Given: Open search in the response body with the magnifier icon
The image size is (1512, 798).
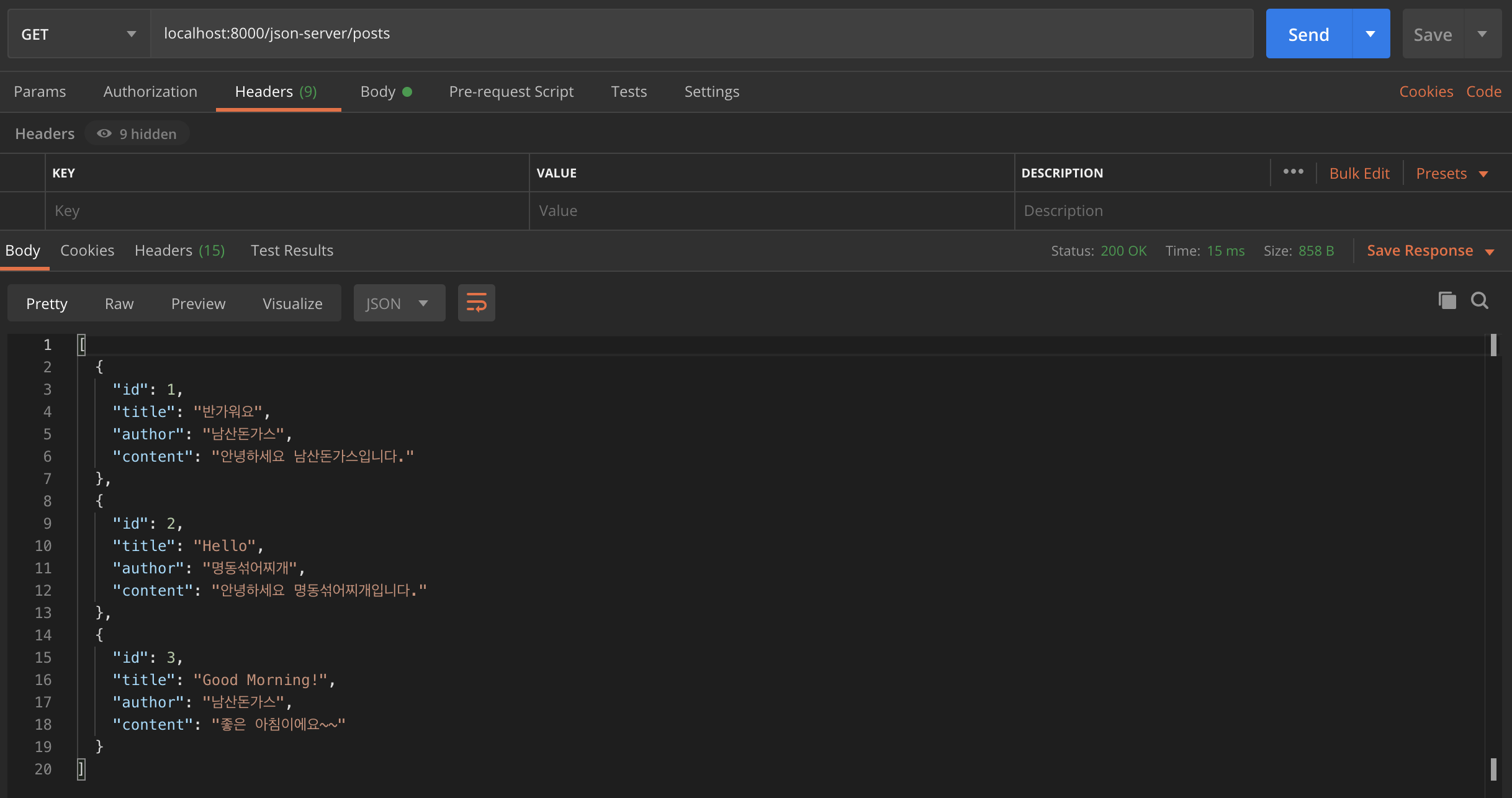Looking at the screenshot, I should (x=1480, y=301).
